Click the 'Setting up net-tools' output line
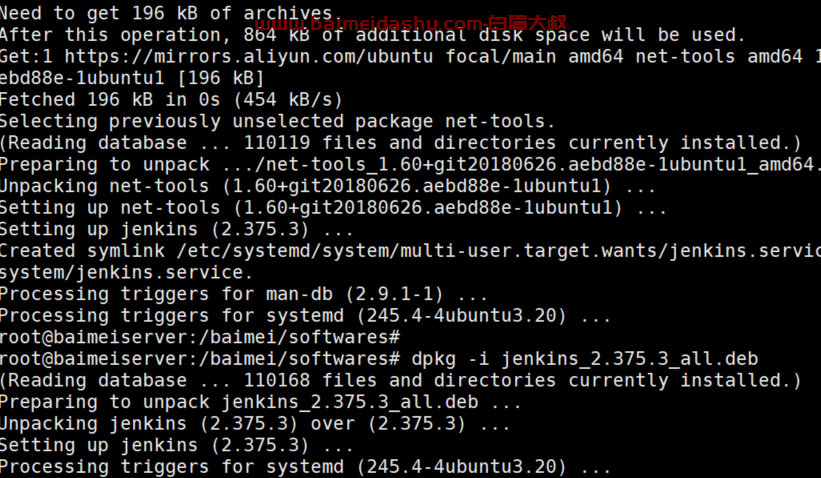The height and width of the screenshot is (478, 821). click(333, 208)
